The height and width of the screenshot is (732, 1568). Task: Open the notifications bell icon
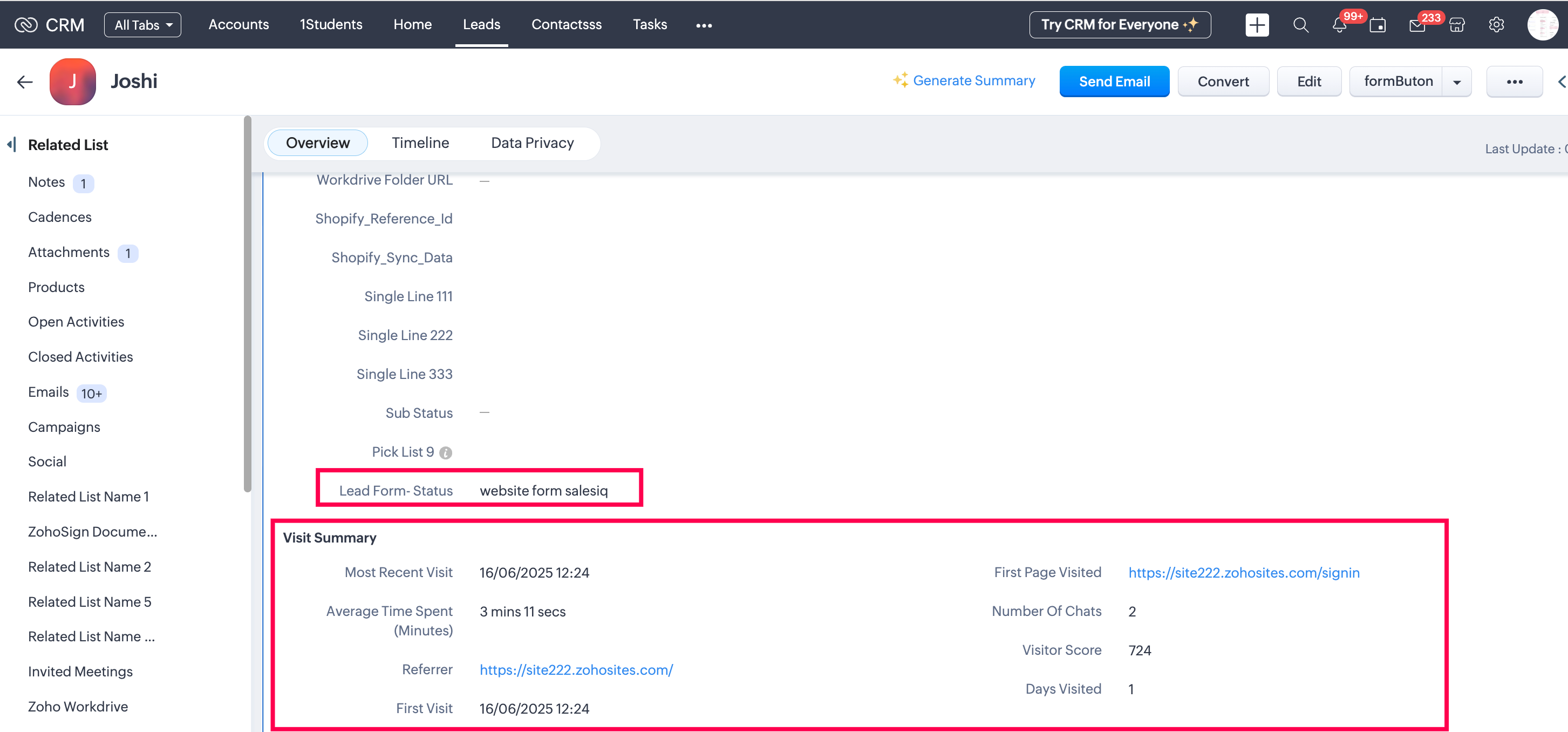(1339, 25)
